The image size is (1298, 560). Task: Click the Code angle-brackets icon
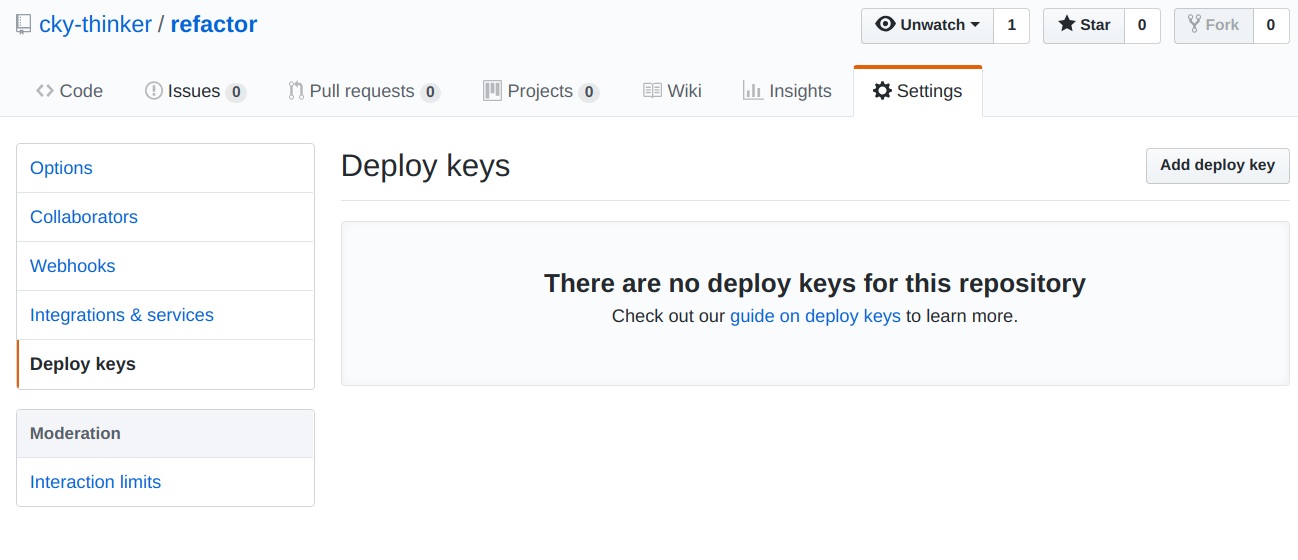click(45, 91)
